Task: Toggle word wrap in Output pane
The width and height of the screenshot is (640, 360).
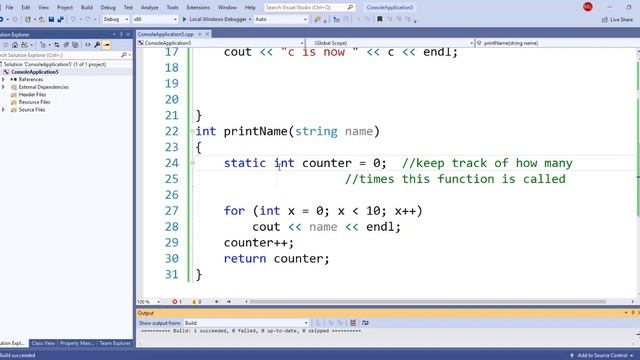Action: pos(365,323)
